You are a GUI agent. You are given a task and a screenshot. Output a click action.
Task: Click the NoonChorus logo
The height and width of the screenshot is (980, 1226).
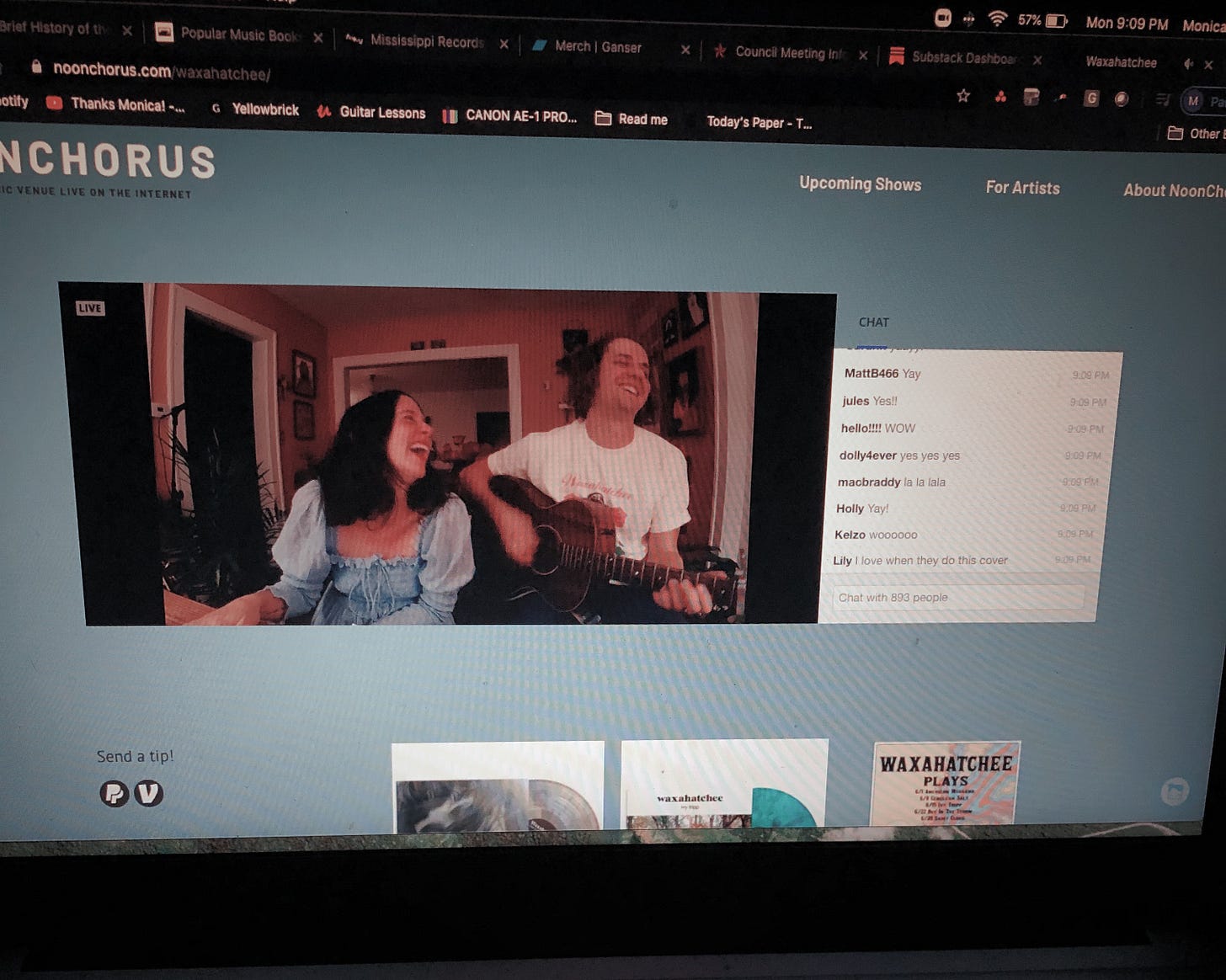pos(107,160)
